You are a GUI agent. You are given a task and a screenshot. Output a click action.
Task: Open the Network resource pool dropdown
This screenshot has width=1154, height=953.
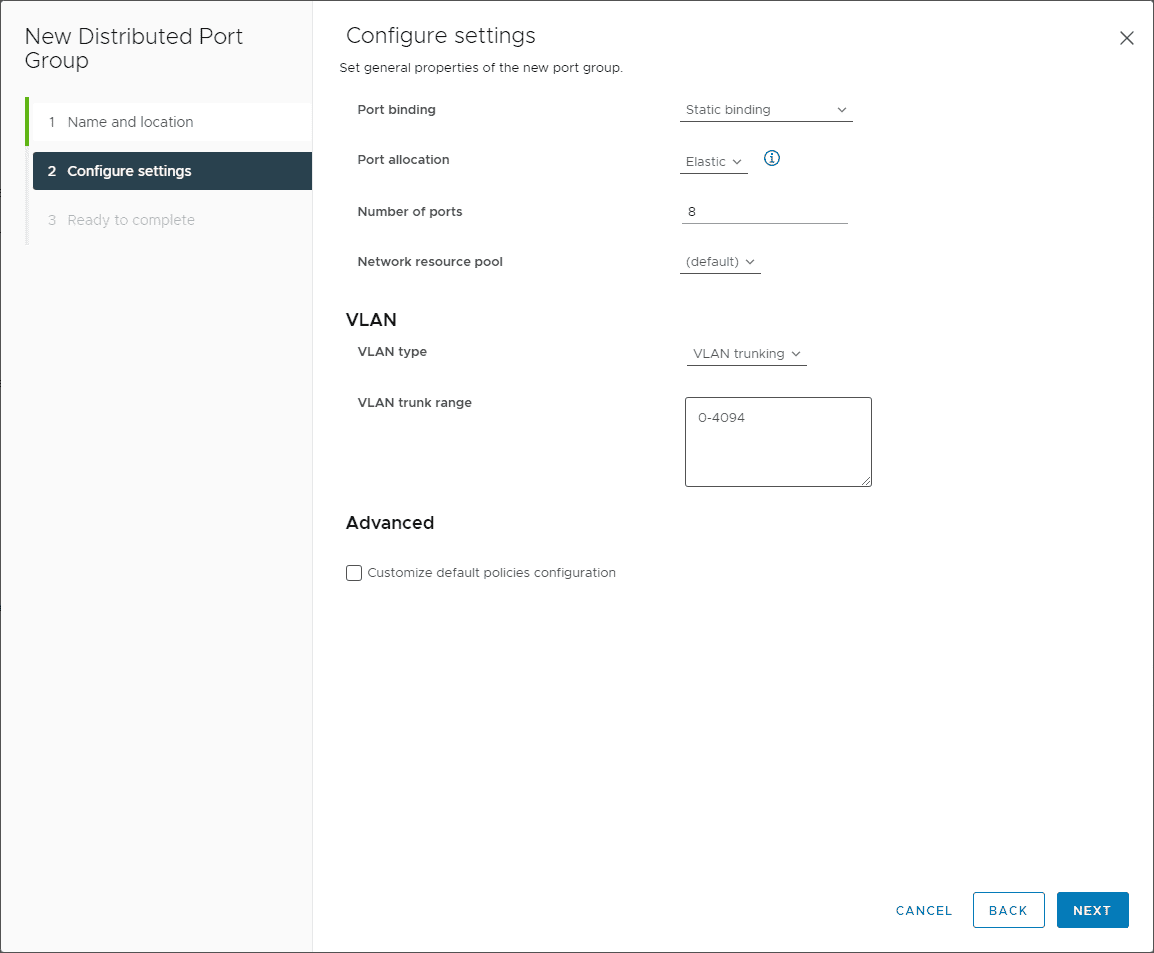719,262
